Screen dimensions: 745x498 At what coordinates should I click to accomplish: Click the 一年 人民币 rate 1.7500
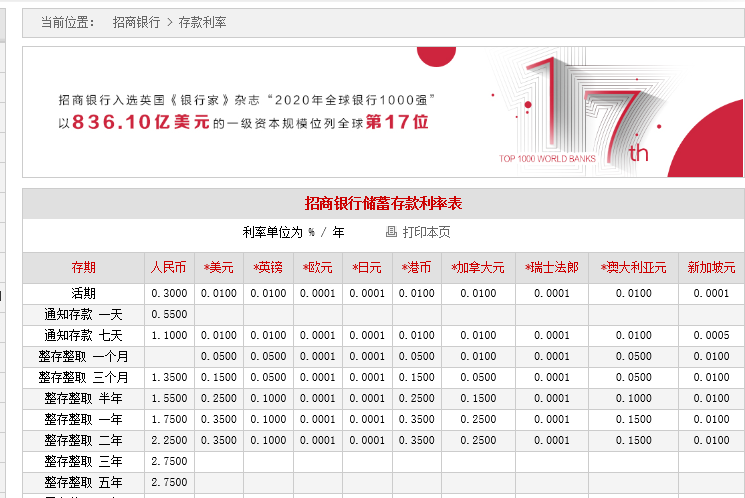169,419
